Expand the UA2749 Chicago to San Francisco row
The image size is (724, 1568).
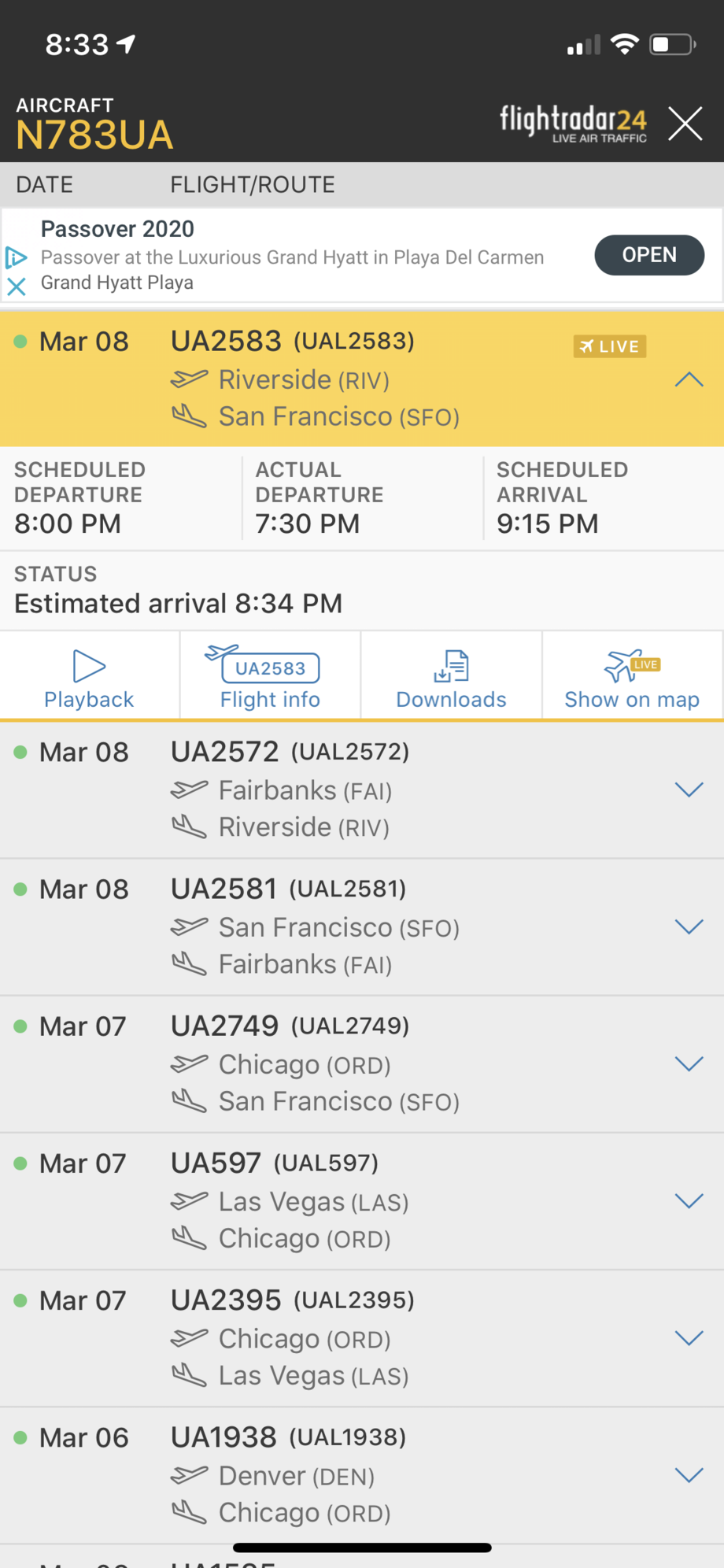tap(689, 1063)
